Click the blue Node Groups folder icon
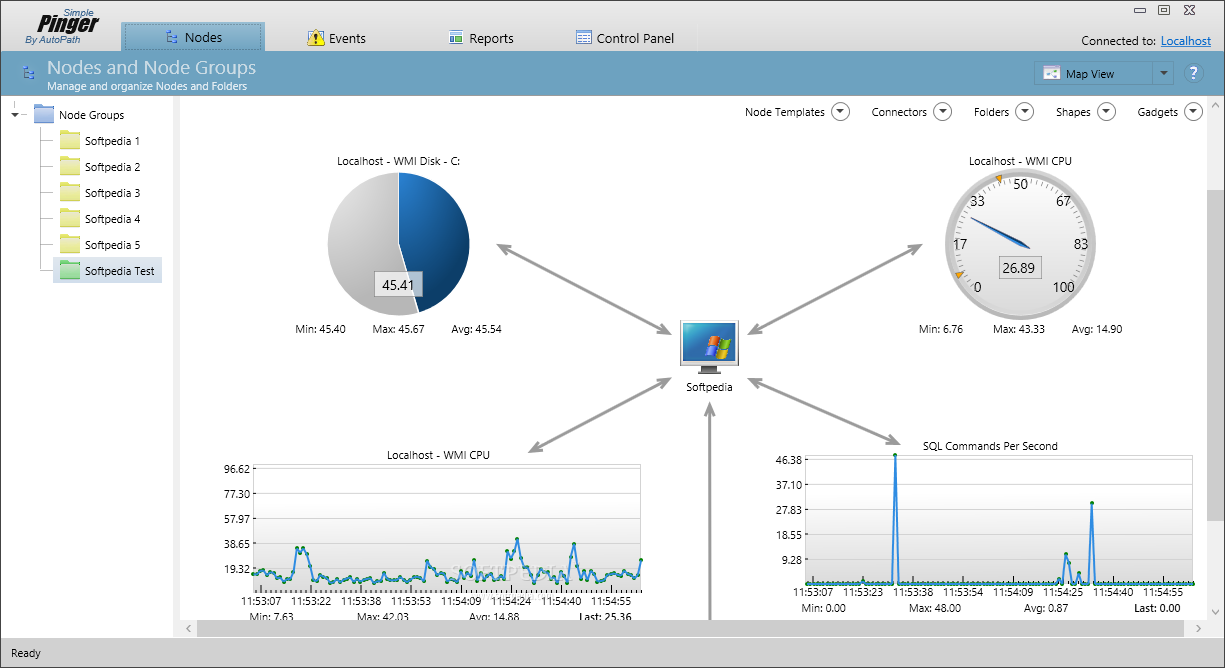The image size is (1225, 668). 44,114
